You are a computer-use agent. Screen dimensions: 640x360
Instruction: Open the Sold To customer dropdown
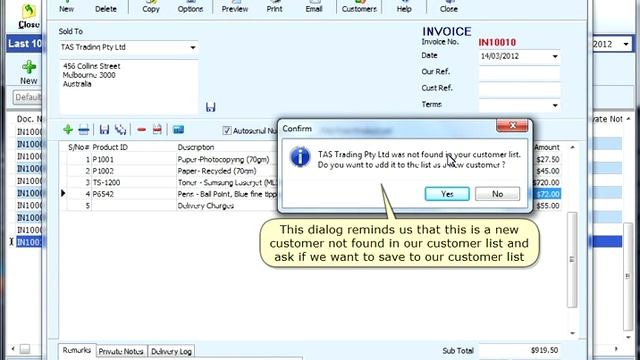click(193, 47)
